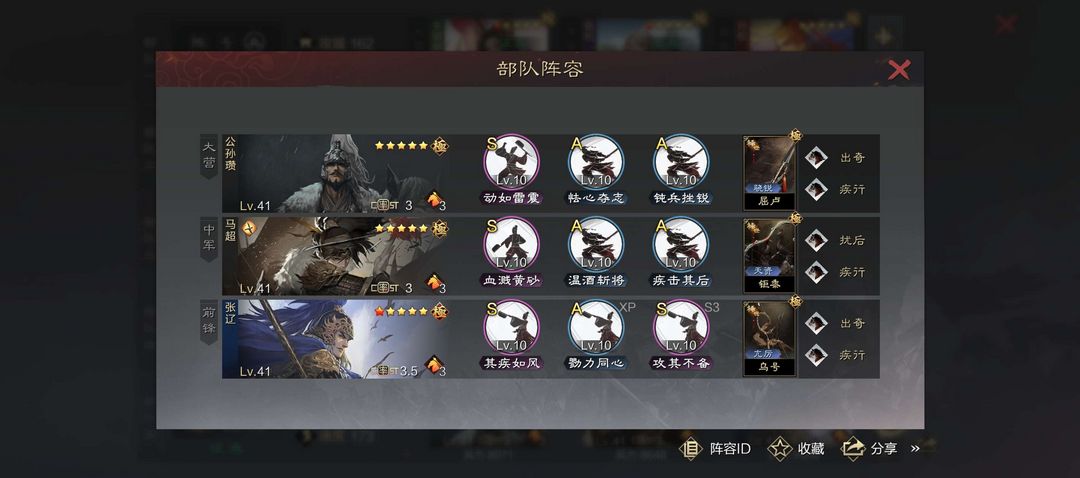This screenshot has height=478, width=1080.
Task: Select the 勠力同心 skill icon
Action: 596,328
